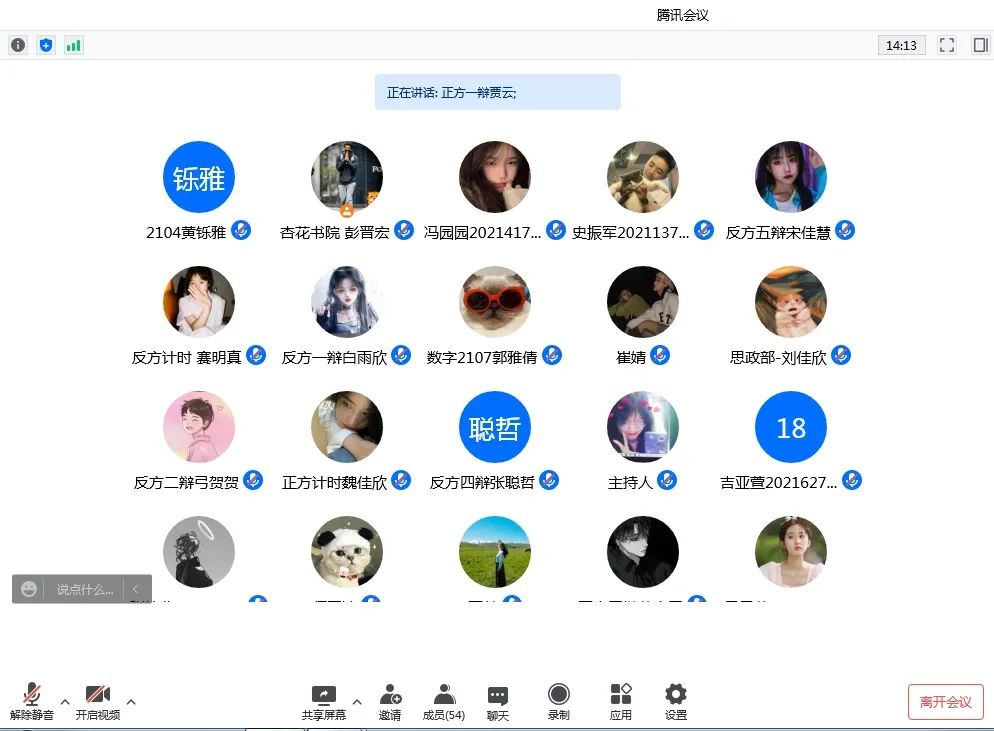Select the green grassland avatar
The width and height of the screenshot is (994, 731).
pyautogui.click(x=495, y=552)
